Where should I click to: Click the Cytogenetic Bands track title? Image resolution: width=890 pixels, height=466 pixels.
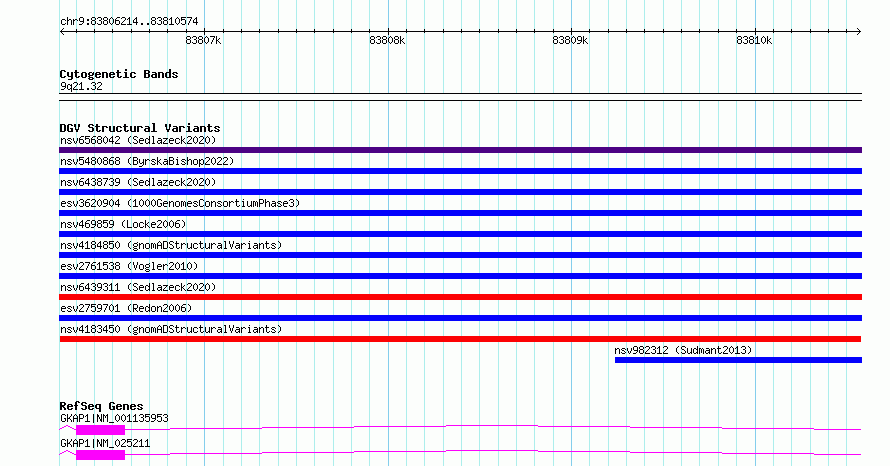[x=119, y=74]
